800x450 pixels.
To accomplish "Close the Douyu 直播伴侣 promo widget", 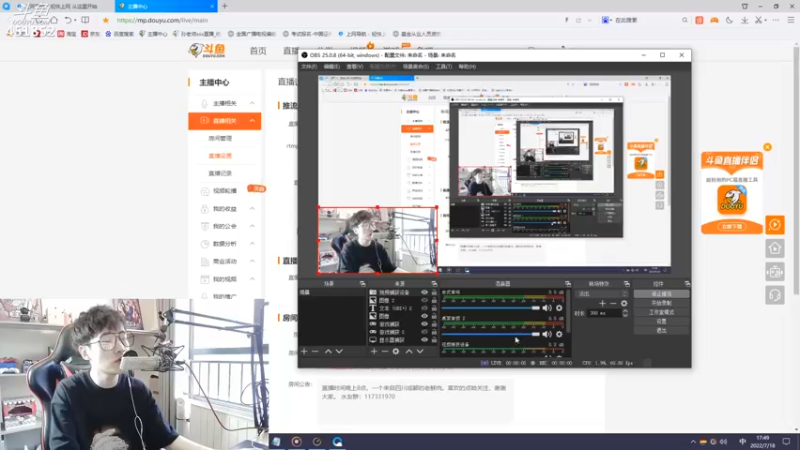I will [767, 147].
